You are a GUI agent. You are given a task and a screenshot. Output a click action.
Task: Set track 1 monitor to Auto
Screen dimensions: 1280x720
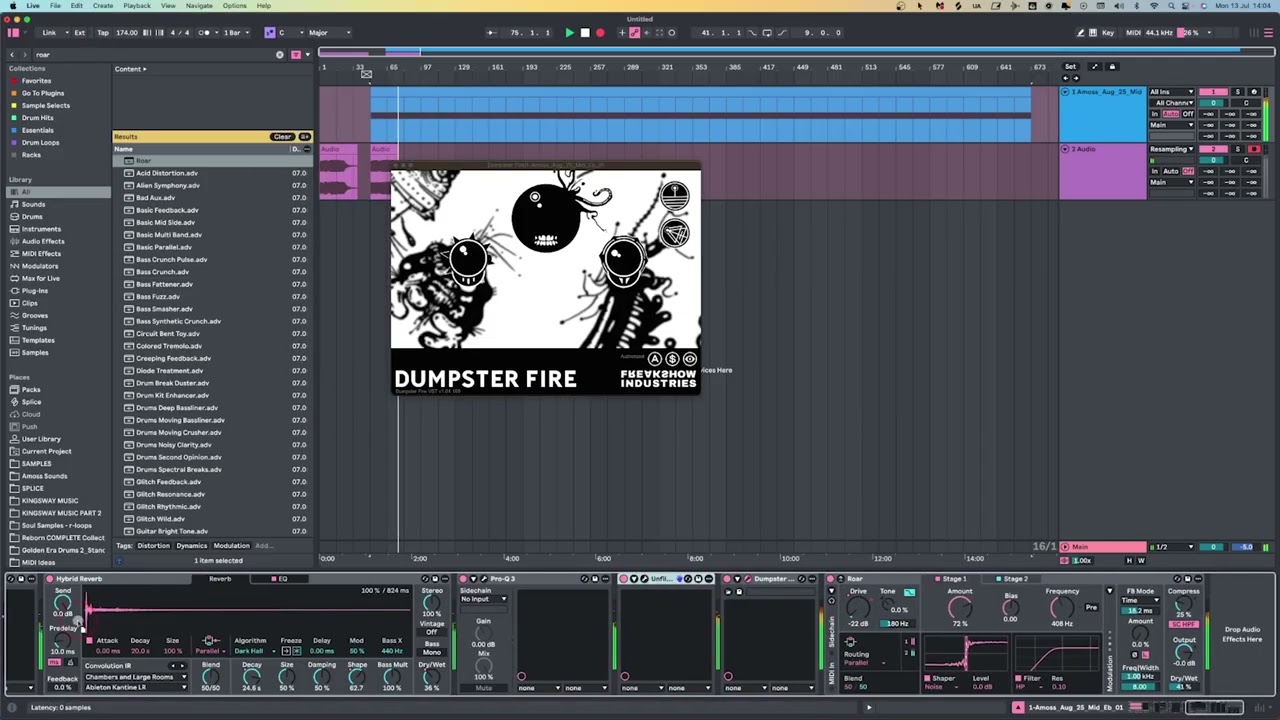pyautogui.click(x=1171, y=114)
